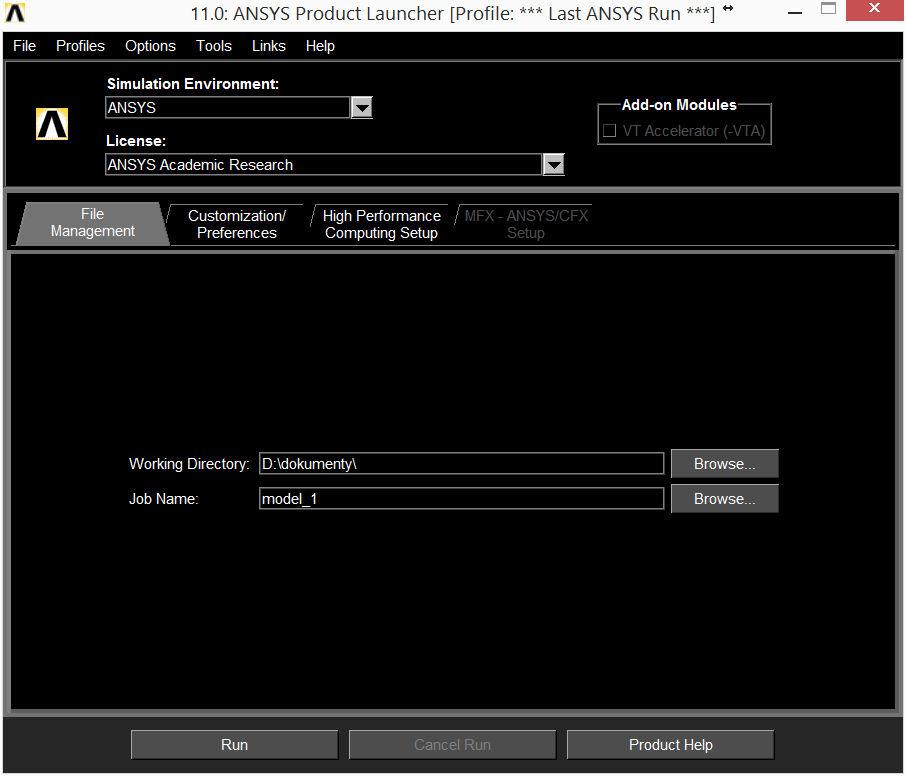Toggle the VT Accelerator (-VTA) checkbox
Image resolution: width=906 pixels, height=776 pixels.
(610, 131)
